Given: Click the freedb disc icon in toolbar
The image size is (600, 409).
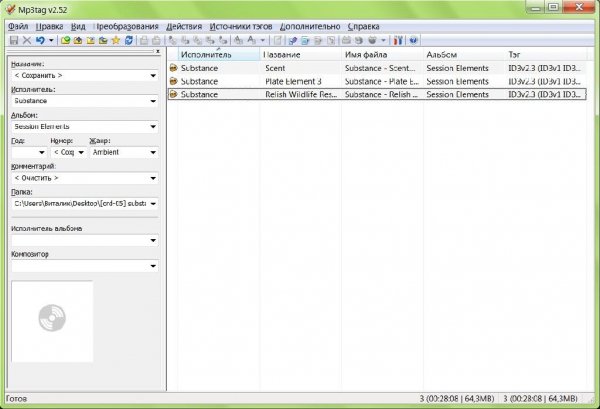Looking at the screenshot, I should (359, 40).
